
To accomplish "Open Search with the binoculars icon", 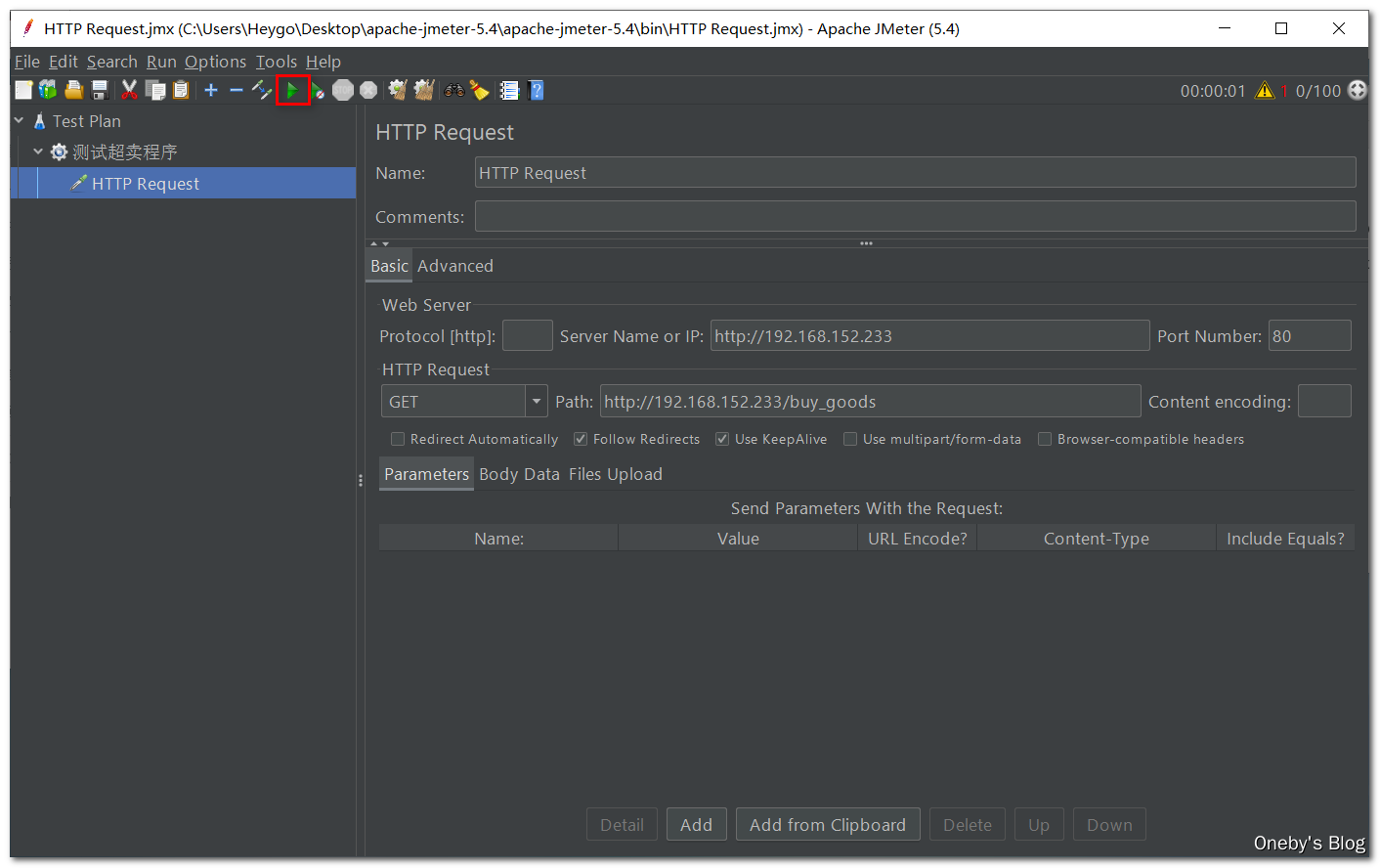I will 454,90.
